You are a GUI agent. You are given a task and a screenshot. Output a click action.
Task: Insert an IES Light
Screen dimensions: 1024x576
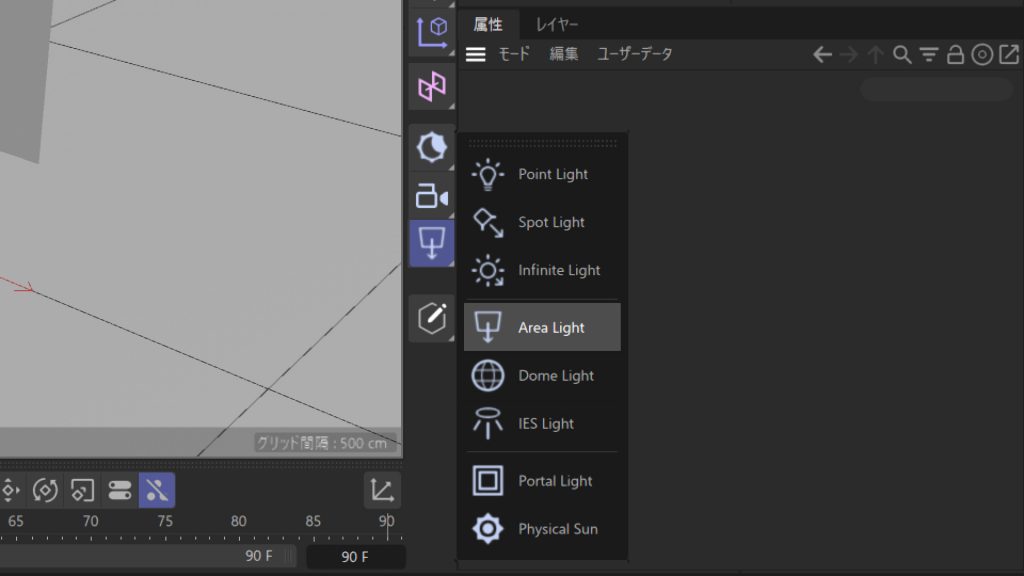(546, 423)
